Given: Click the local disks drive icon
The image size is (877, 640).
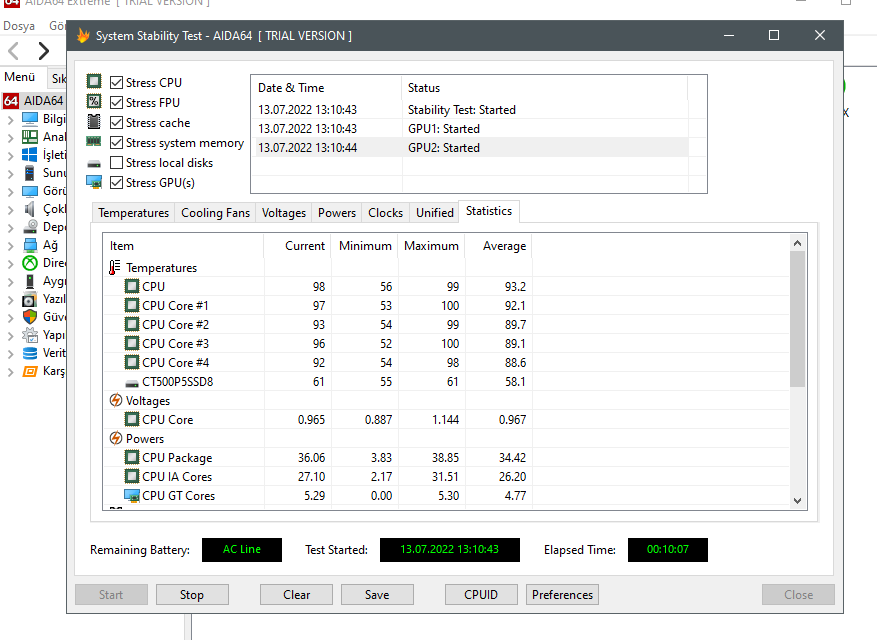Looking at the screenshot, I should [94, 164].
